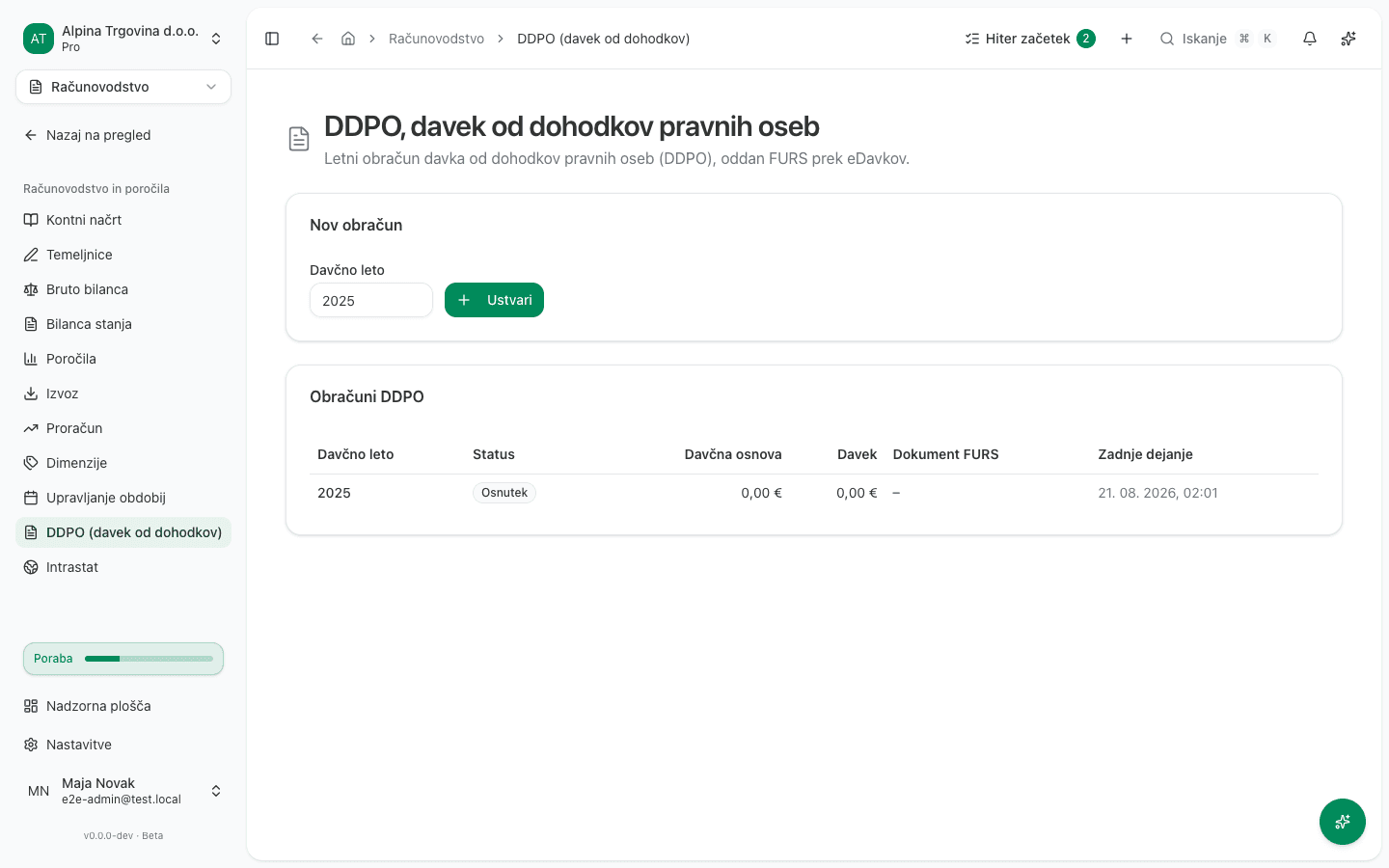Open Kontni načrt in sidebar
The width and height of the screenshot is (1389, 868).
click(123, 220)
